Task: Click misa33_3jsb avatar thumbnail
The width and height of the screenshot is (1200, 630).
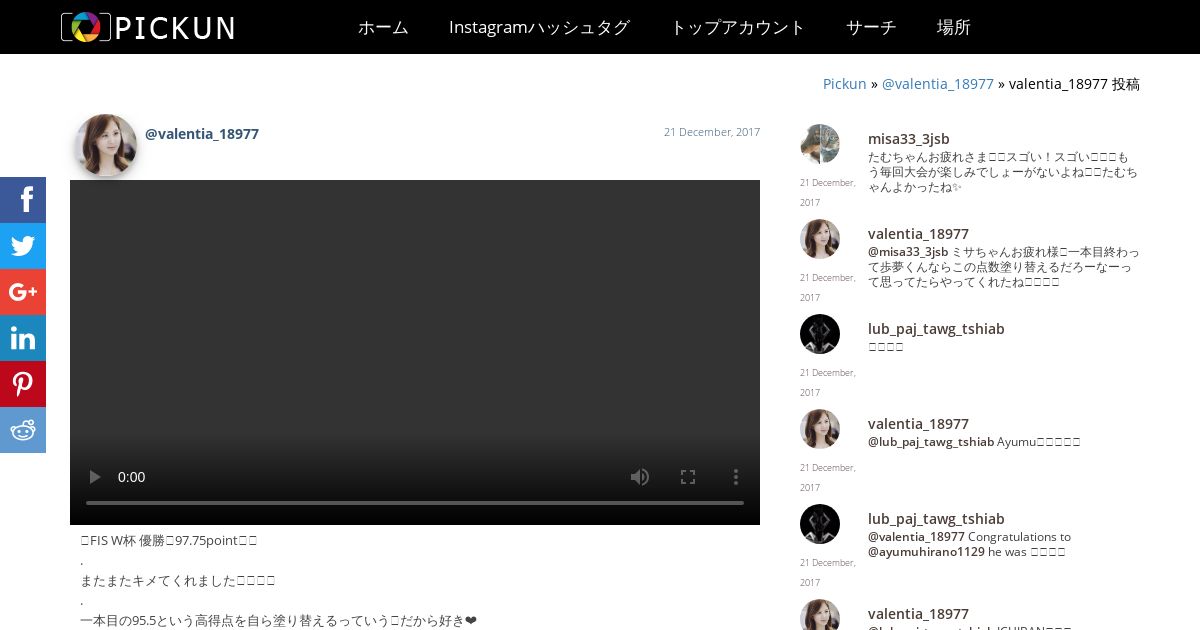Action: click(x=820, y=144)
